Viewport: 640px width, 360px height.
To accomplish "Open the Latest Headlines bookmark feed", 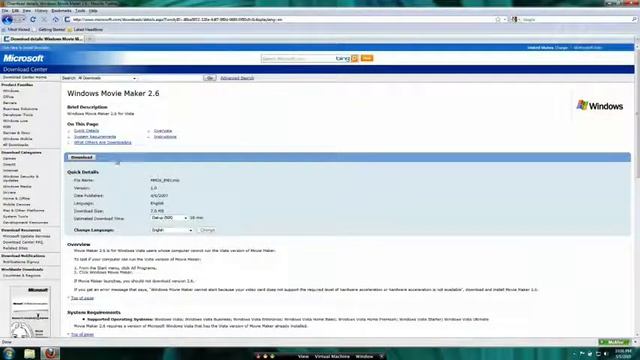I will click(x=85, y=29).
